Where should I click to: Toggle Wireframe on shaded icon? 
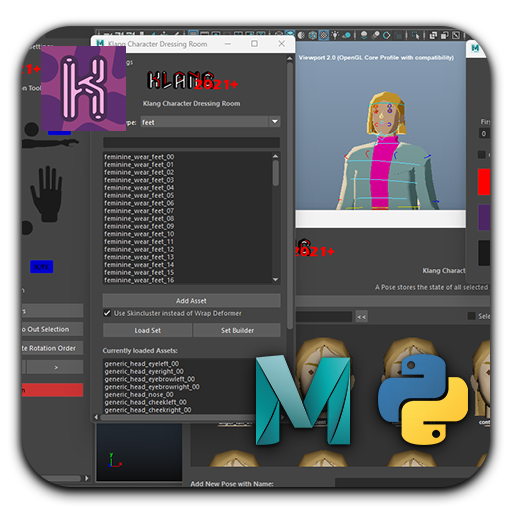click(x=313, y=35)
